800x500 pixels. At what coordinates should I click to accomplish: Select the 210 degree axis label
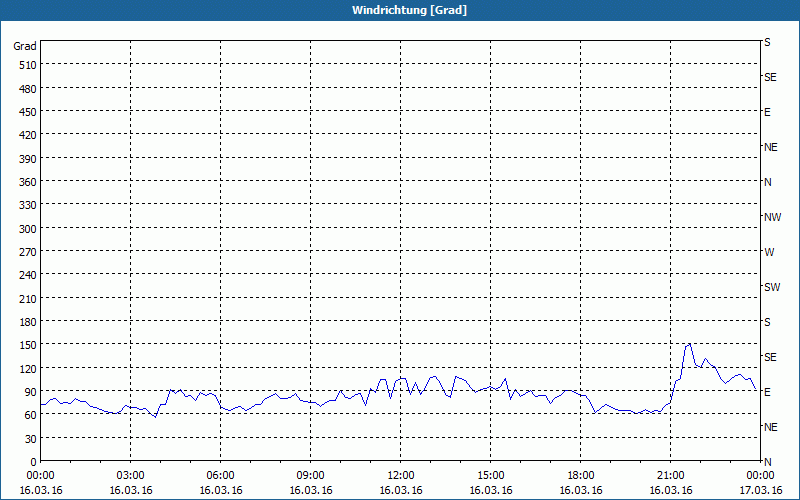[28, 298]
